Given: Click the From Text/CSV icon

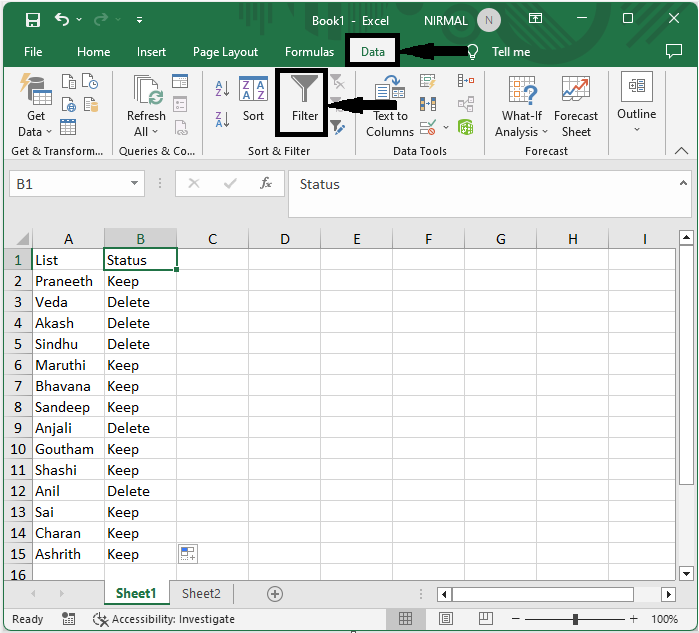Looking at the screenshot, I should tap(69, 82).
